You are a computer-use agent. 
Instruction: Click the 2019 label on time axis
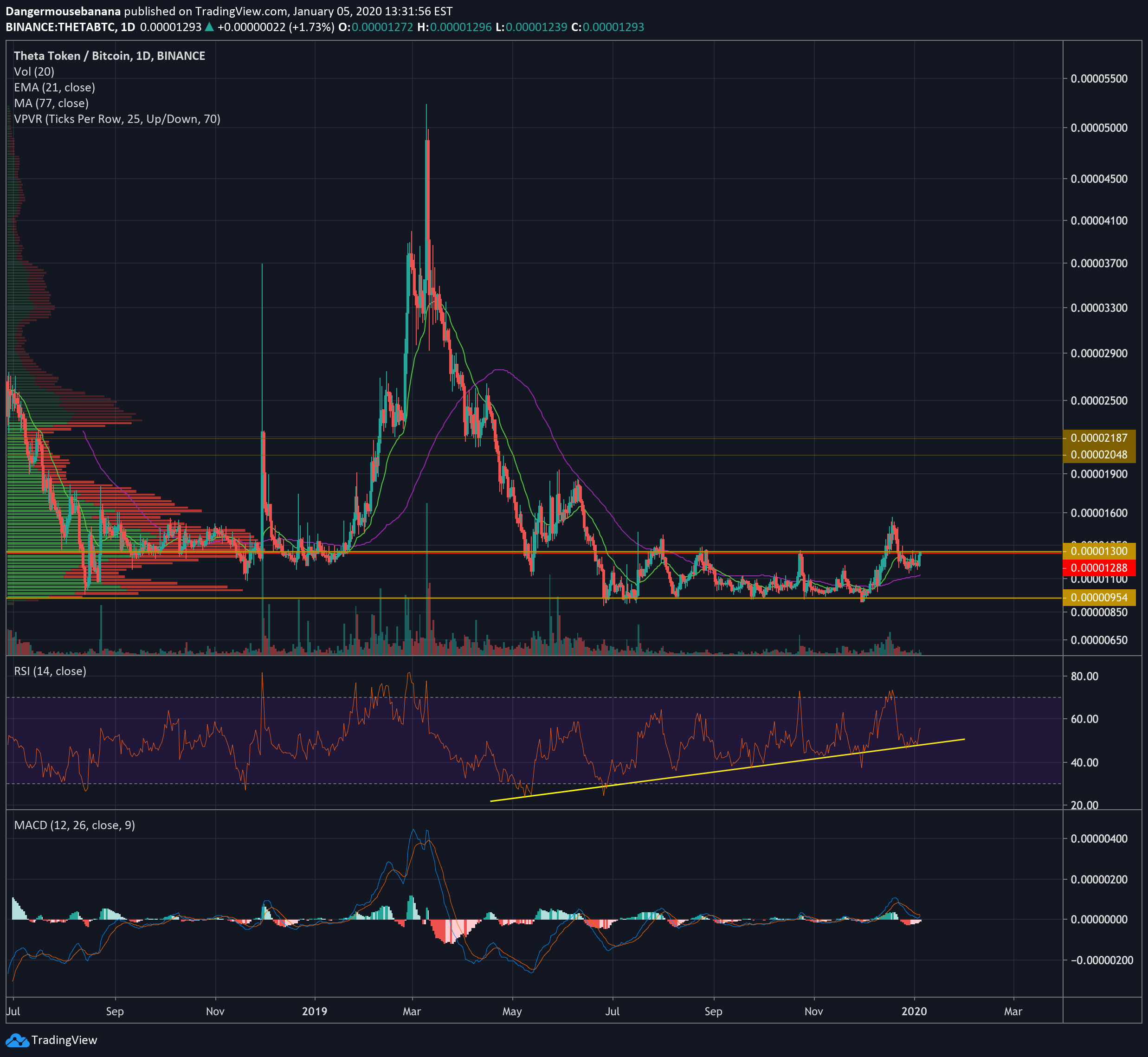pos(315,1011)
